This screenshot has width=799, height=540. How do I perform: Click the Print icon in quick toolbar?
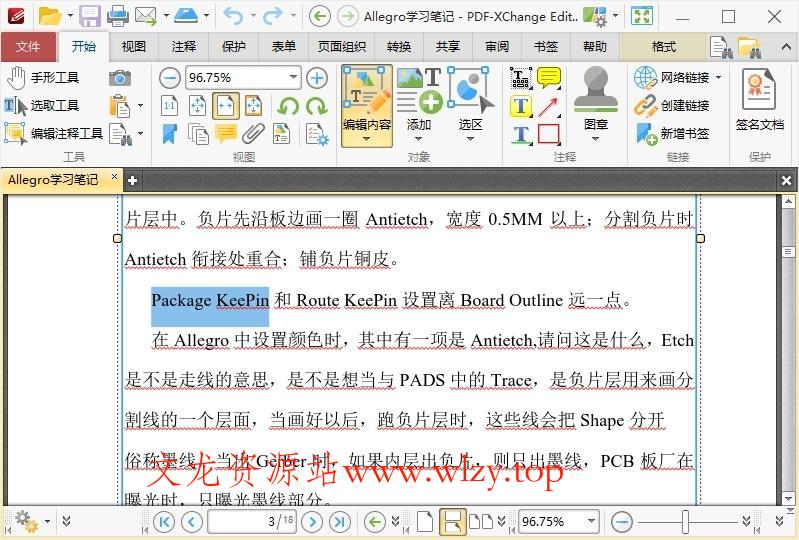click(x=118, y=16)
